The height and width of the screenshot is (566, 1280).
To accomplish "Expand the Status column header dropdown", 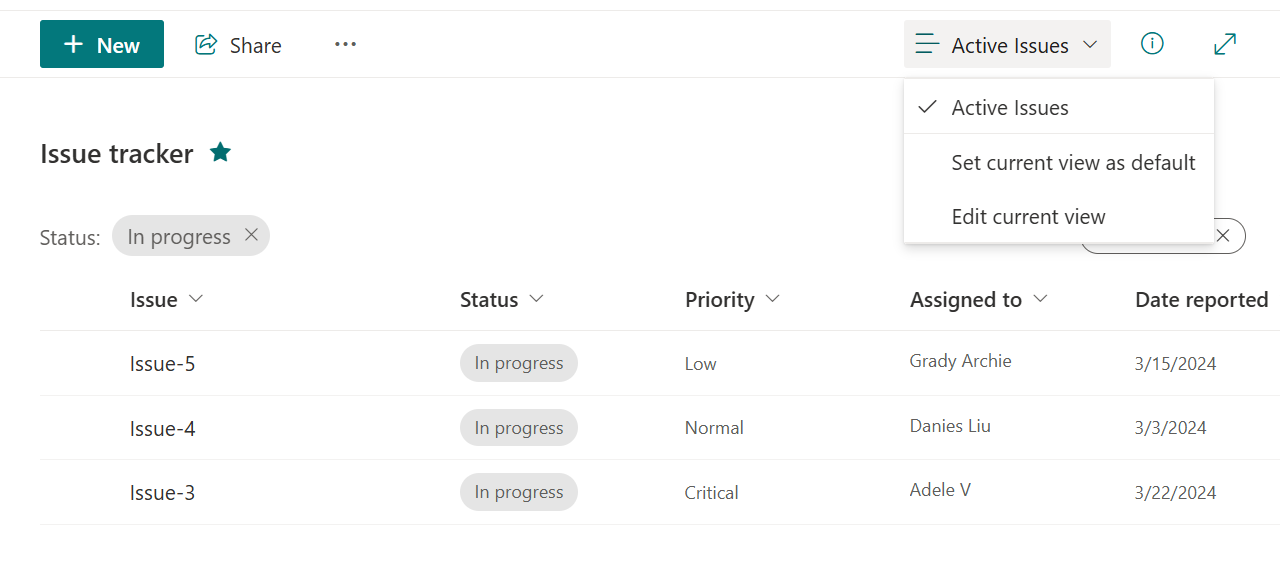I will 537,299.
